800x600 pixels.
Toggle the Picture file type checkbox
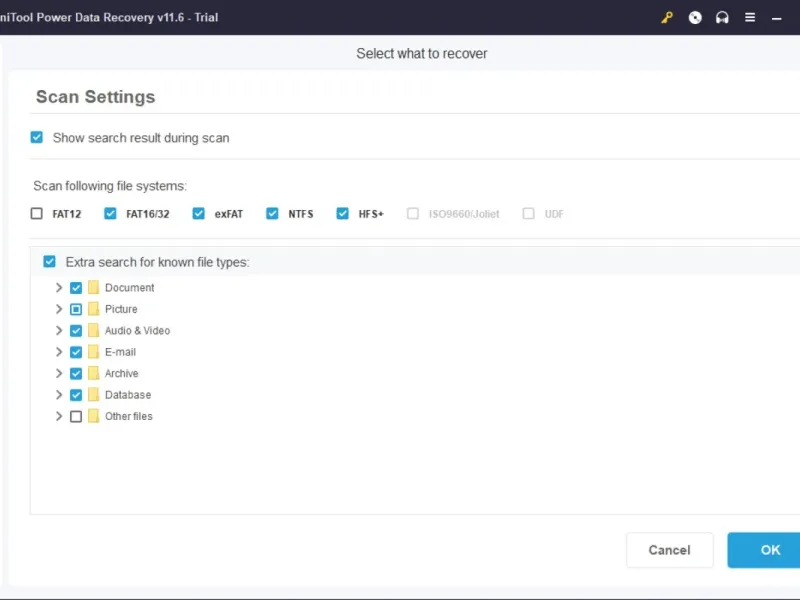point(76,309)
